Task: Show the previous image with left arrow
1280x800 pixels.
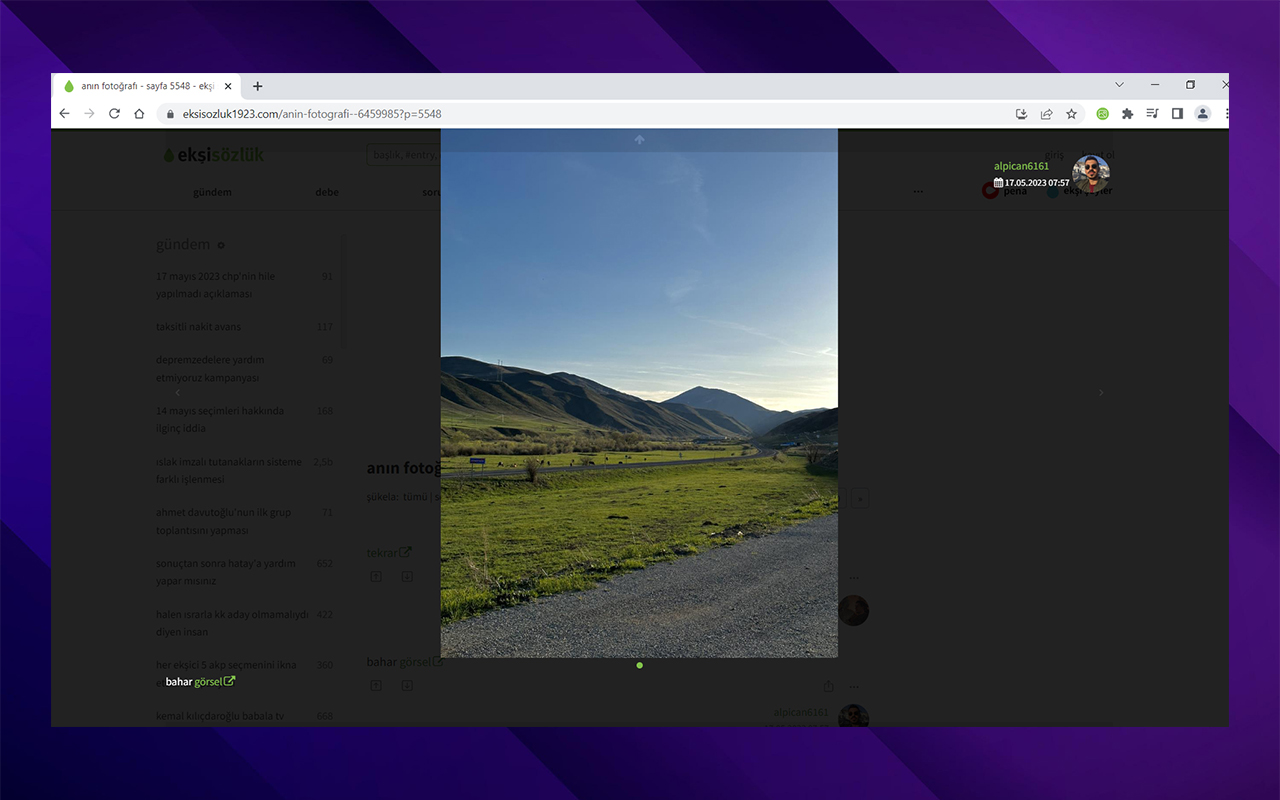Action: [178, 393]
